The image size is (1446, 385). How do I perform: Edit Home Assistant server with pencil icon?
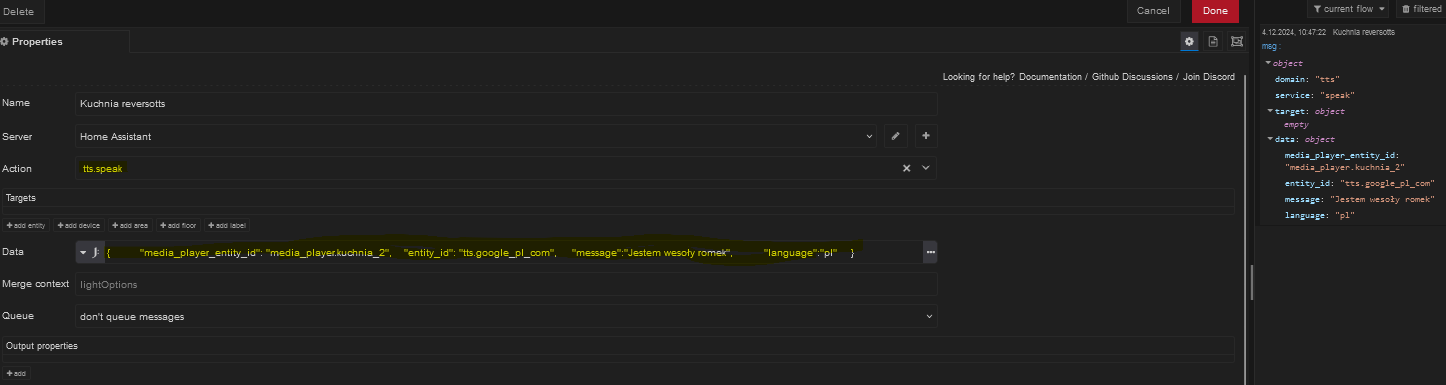(897, 136)
